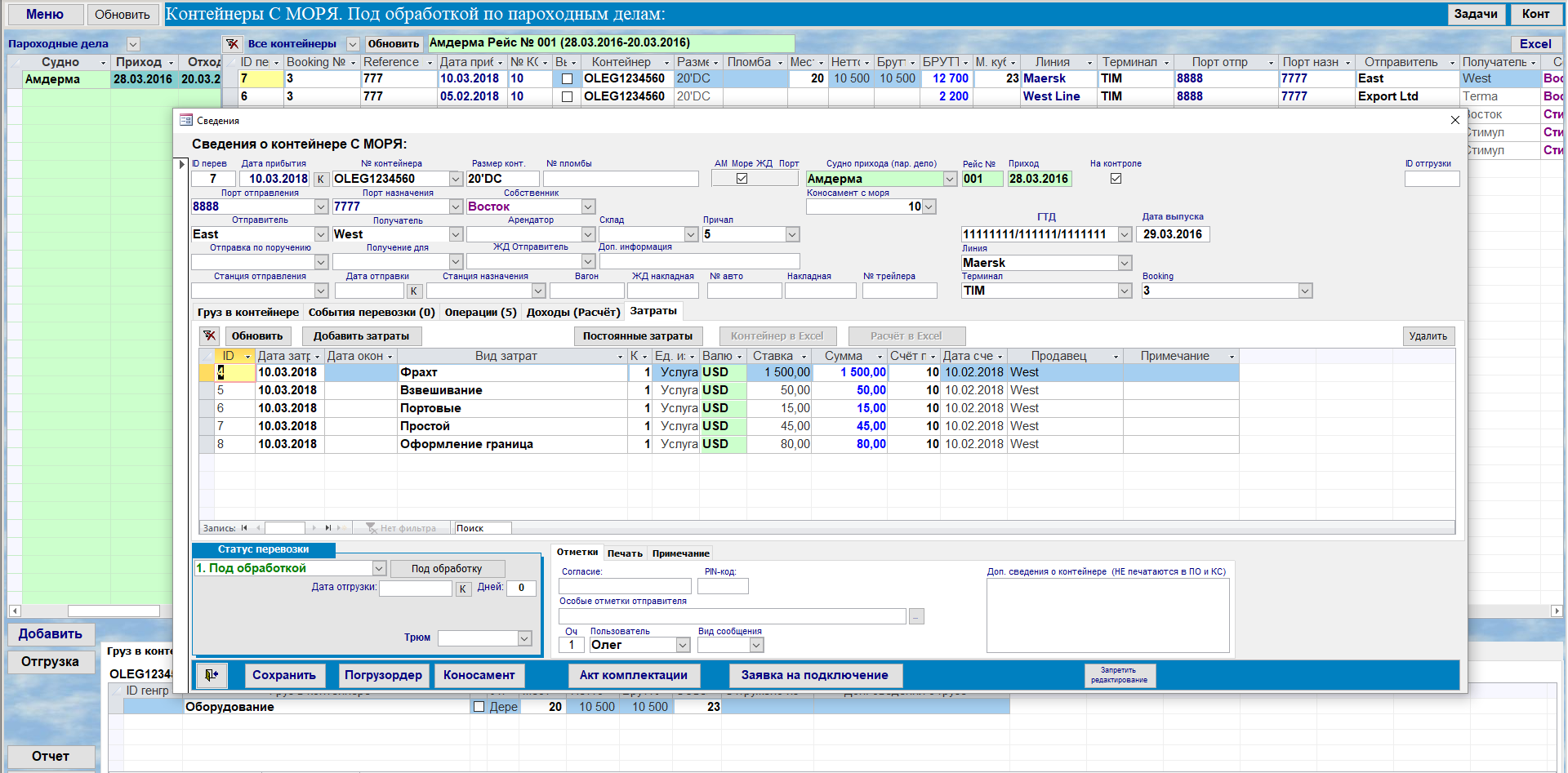The image size is (1568, 773).
Task: Open the Печать tab
Action: [625, 553]
